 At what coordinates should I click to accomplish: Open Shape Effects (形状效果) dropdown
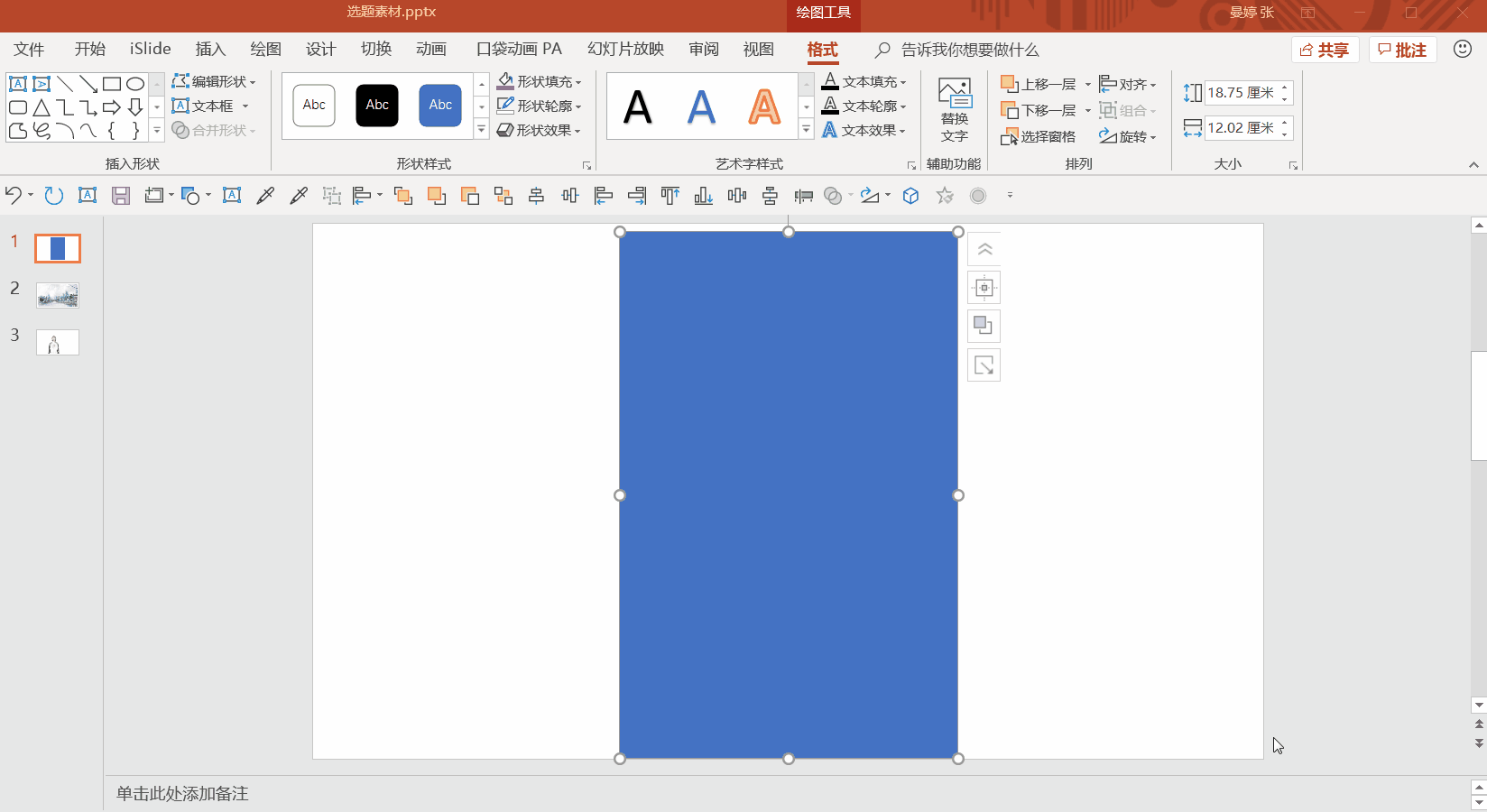(x=540, y=130)
